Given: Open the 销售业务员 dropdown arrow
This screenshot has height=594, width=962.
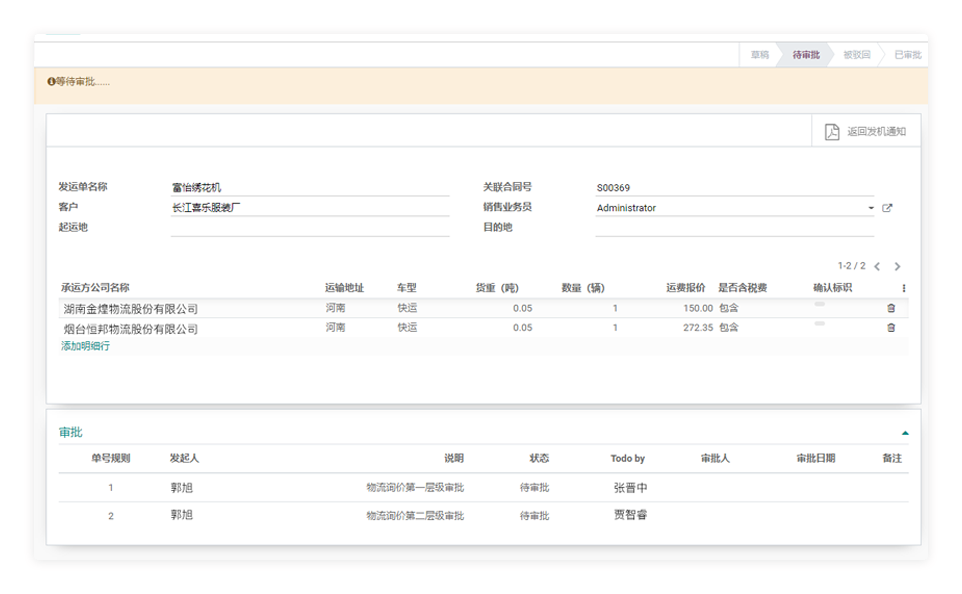Looking at the screenshot, I should [x=871, y=208].
